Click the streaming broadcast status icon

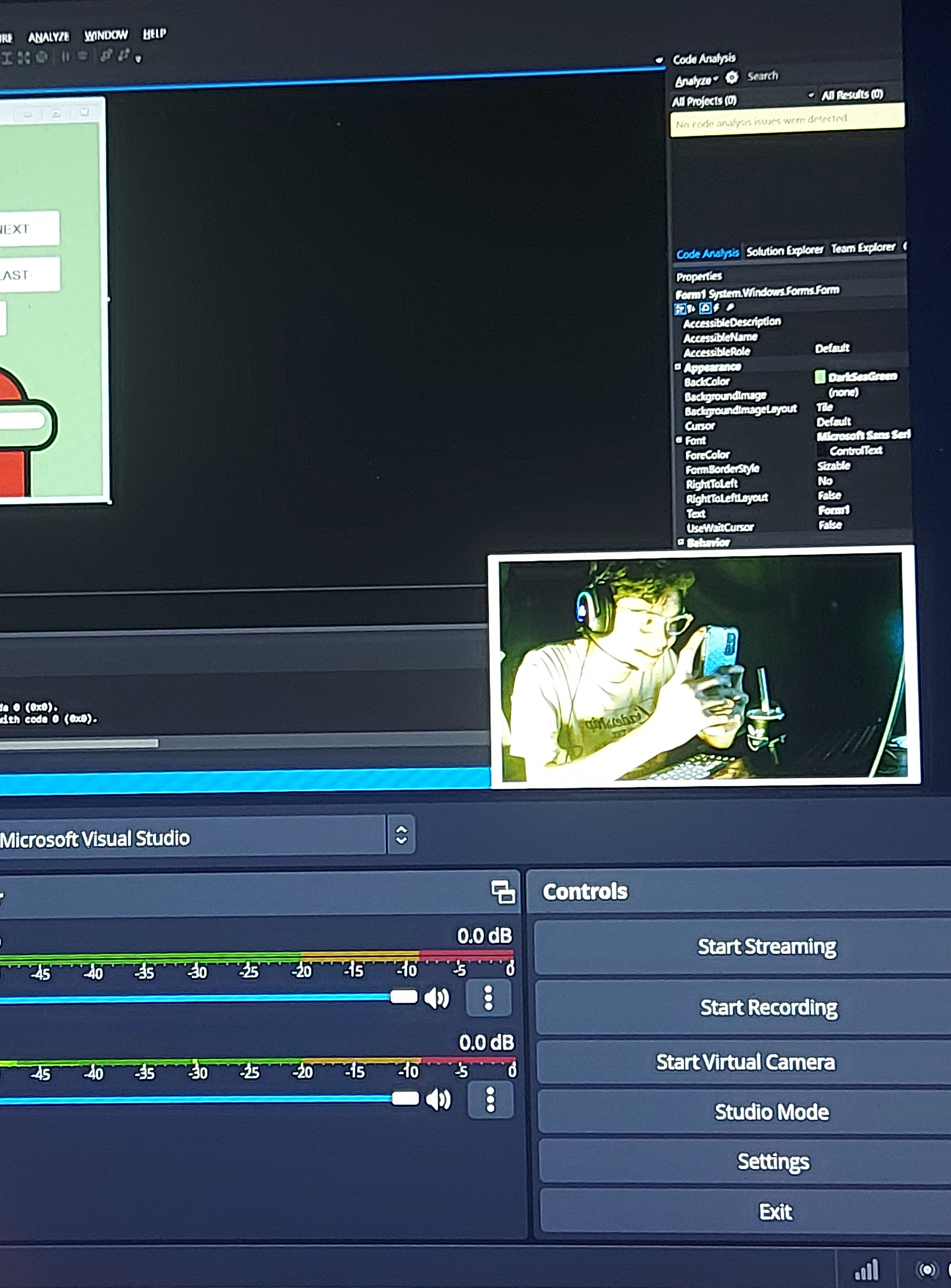pyautogui.click(x=927, y=1269)
